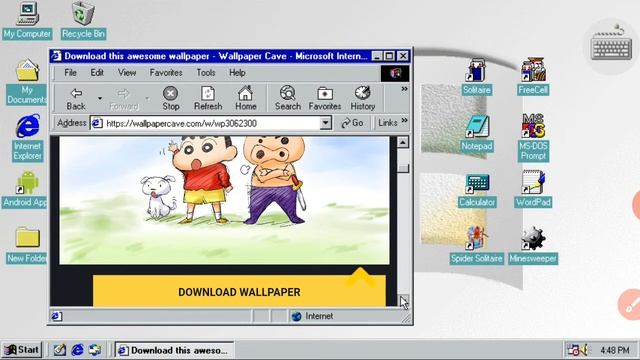Open the Recycle Bin icon
This screenshot has width=640, height=360.
pyautogui.click(x=84, y=20)
